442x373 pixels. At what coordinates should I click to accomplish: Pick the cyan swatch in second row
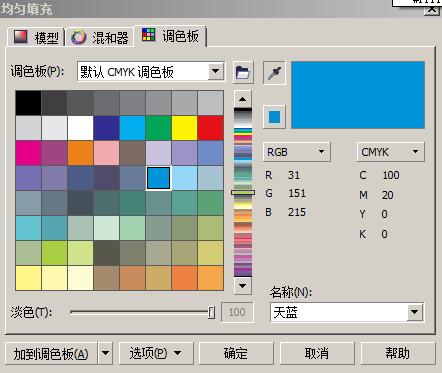pyautogui.click(x=132, y=128)
